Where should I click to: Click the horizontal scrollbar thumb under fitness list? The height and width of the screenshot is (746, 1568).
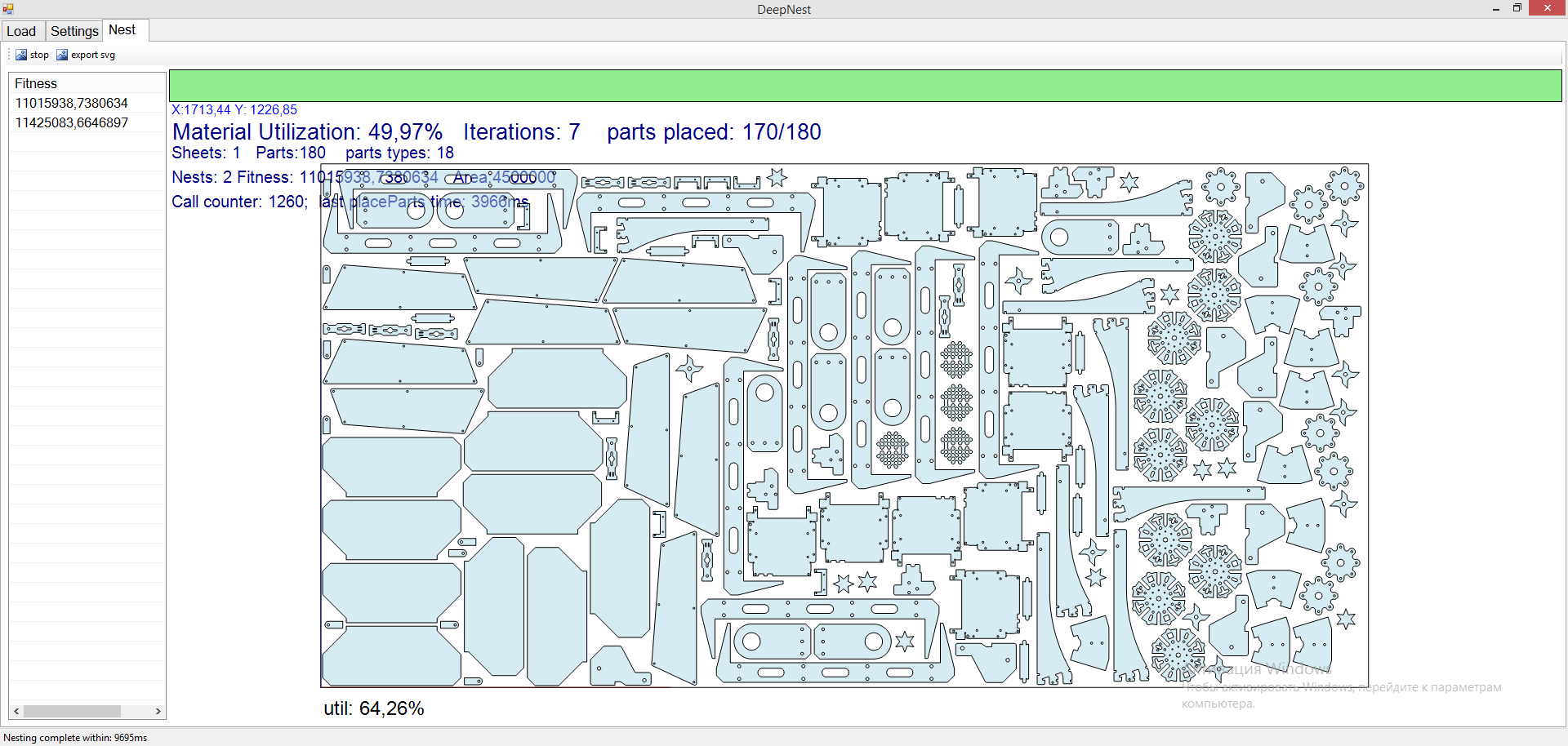point(72,711)
